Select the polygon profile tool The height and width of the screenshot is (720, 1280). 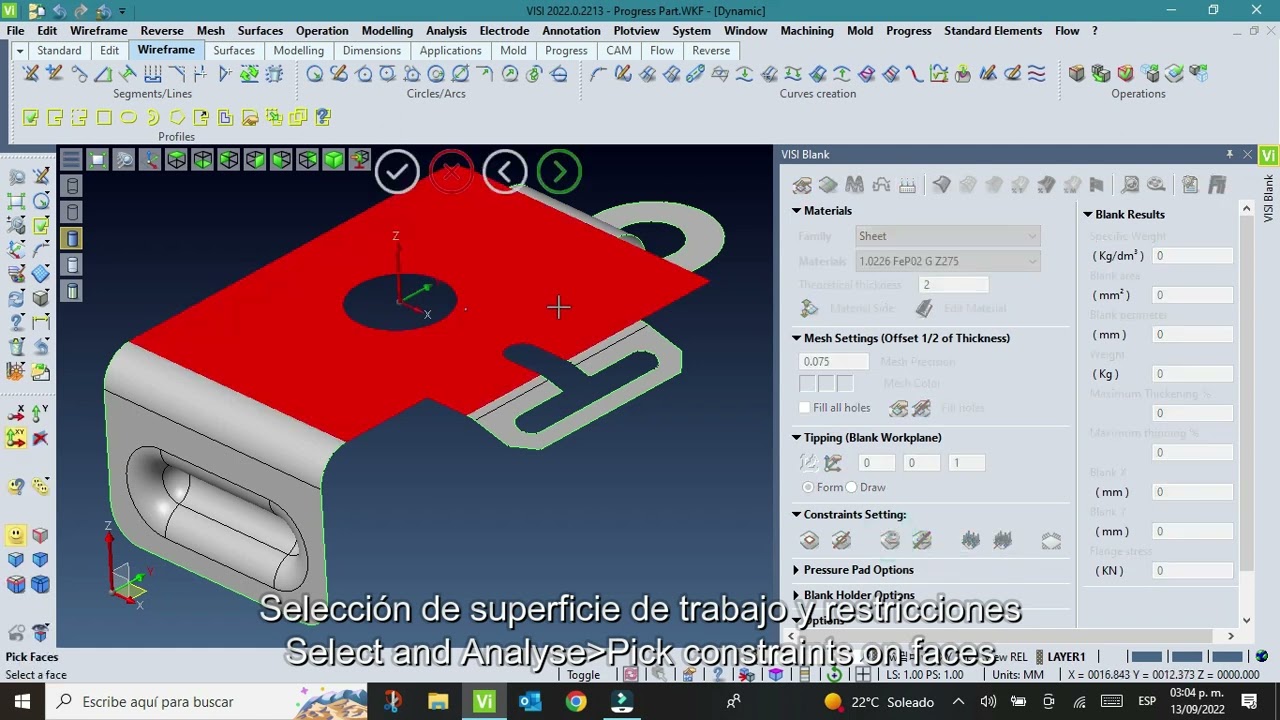click(177, 117)
